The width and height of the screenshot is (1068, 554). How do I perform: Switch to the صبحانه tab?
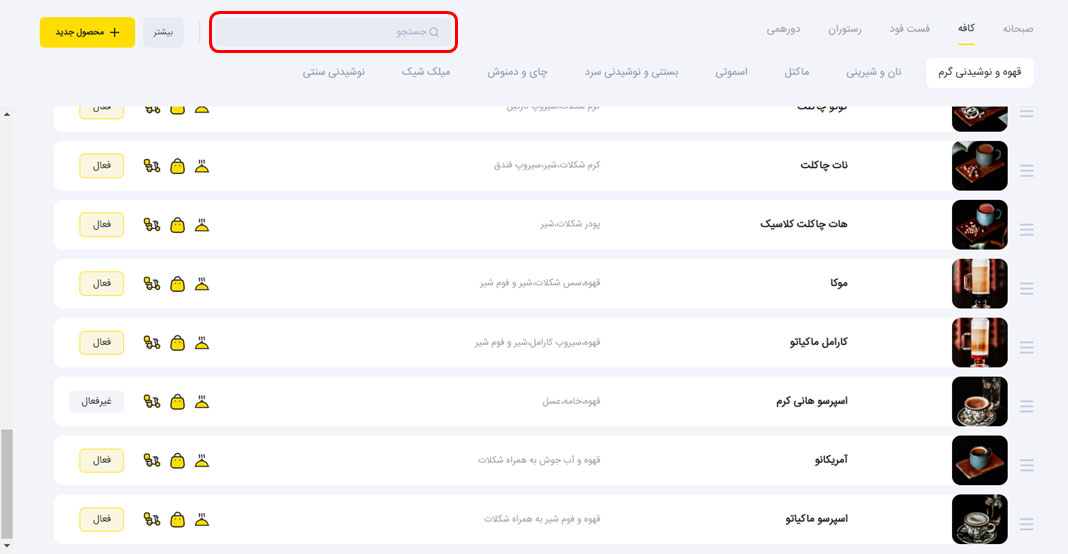tap(1018, 29)
